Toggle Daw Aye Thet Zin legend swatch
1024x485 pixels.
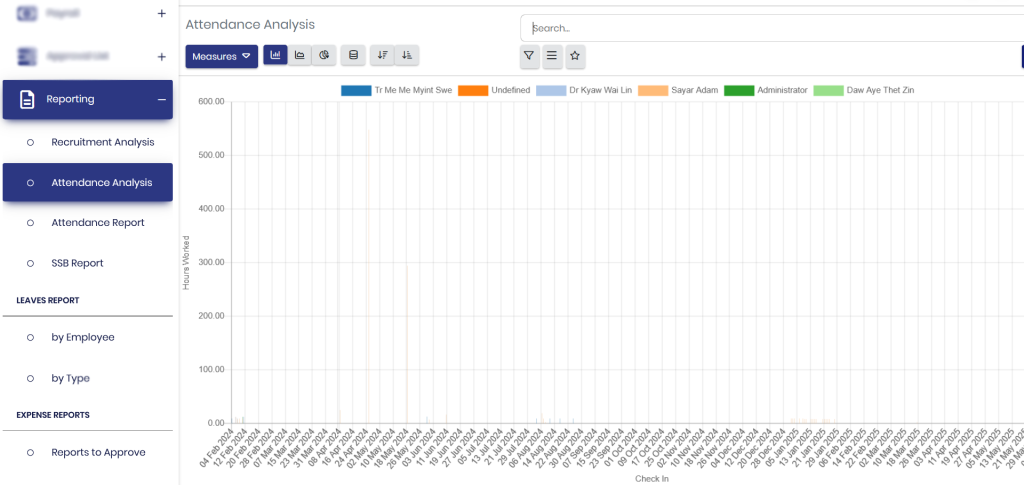tap(828, 90)
